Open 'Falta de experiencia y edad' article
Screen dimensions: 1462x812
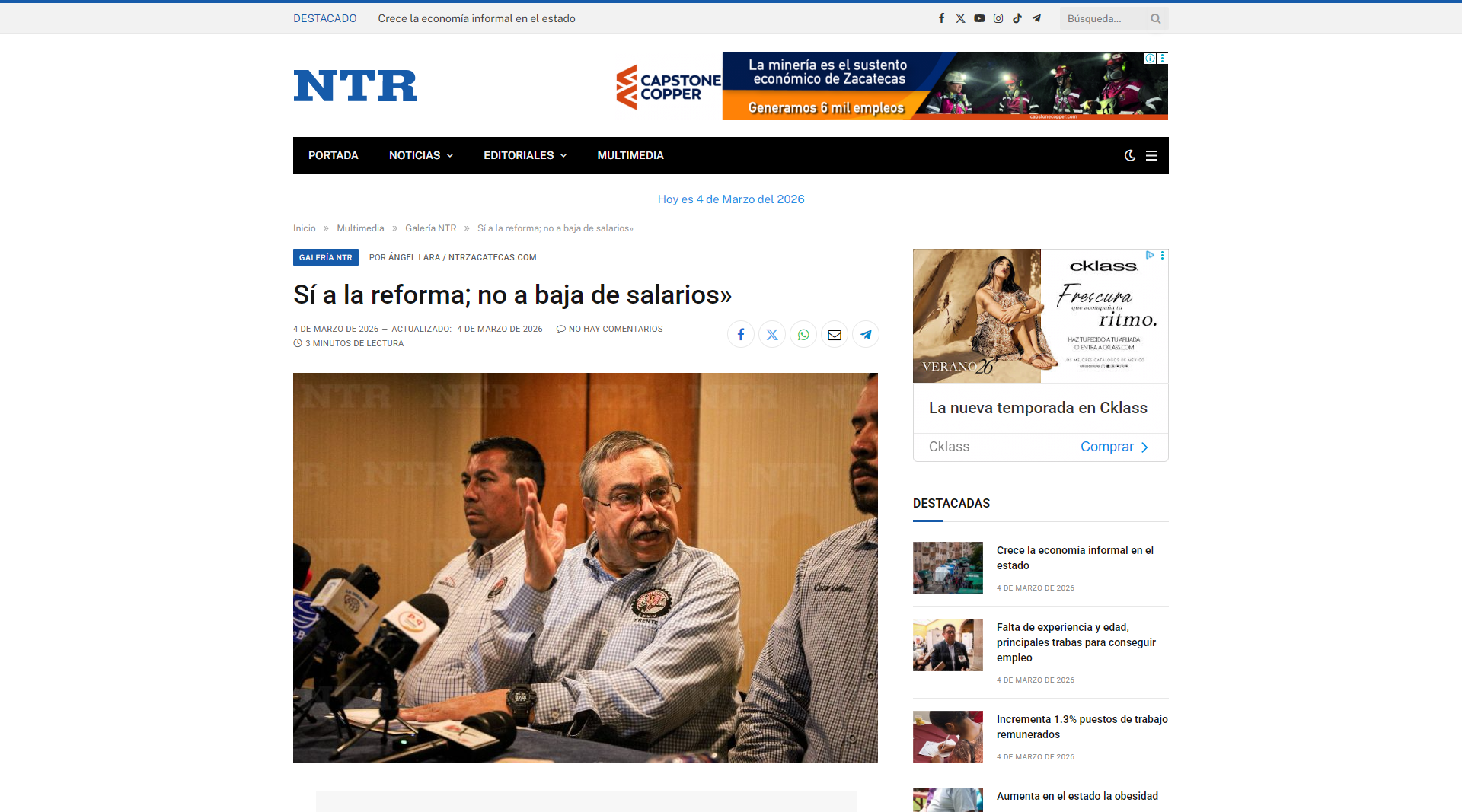click(1076, 642)
